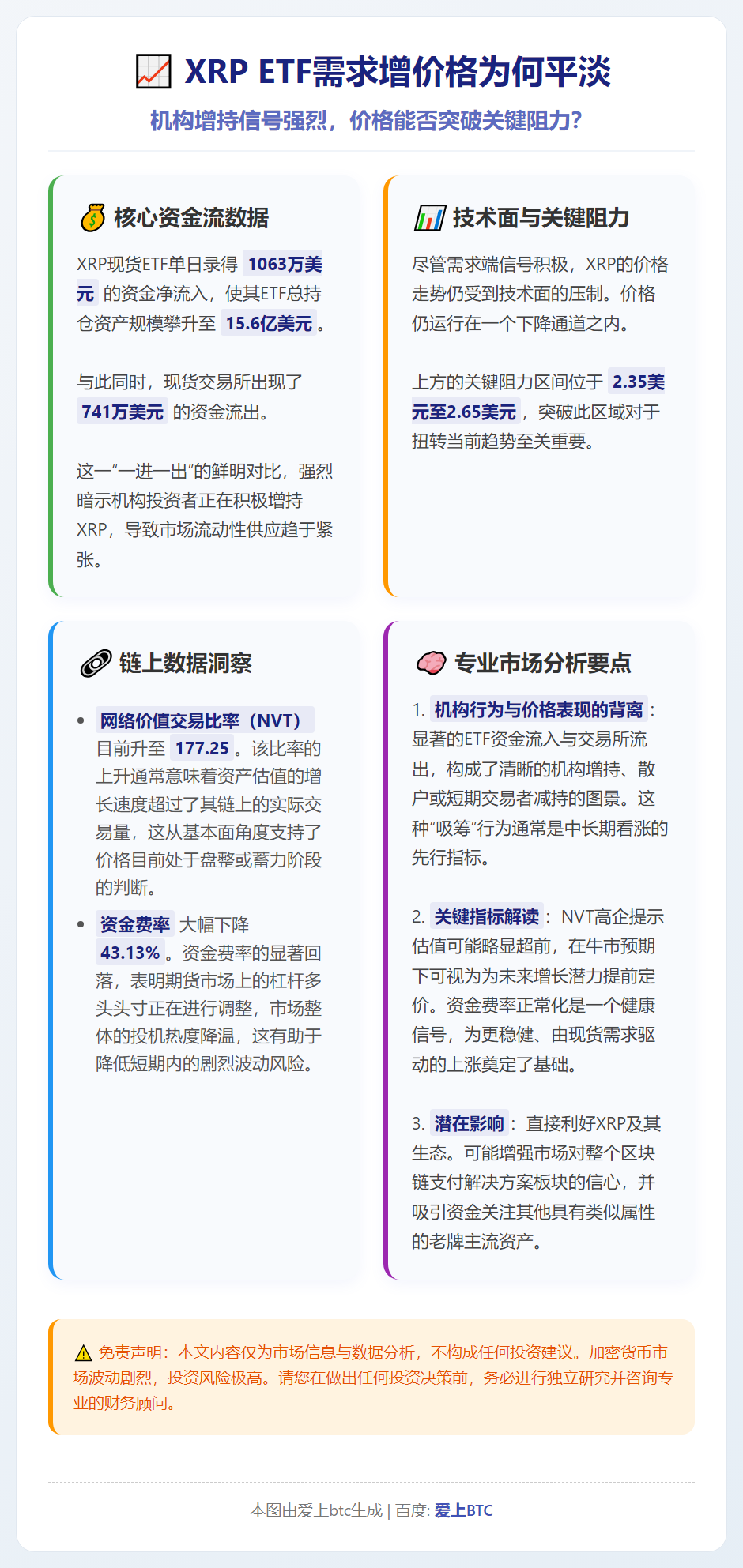Click the highlighted value 1063万美元
743x1568 pixels.
click(x=199, y=279)
